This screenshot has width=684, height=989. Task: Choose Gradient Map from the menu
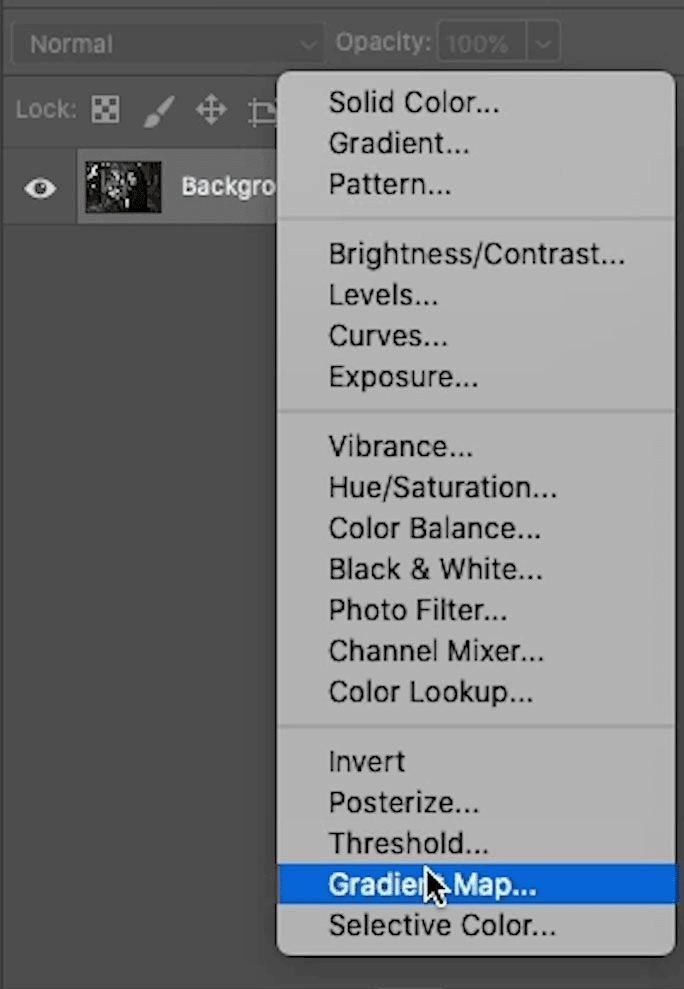click(432, 885)
